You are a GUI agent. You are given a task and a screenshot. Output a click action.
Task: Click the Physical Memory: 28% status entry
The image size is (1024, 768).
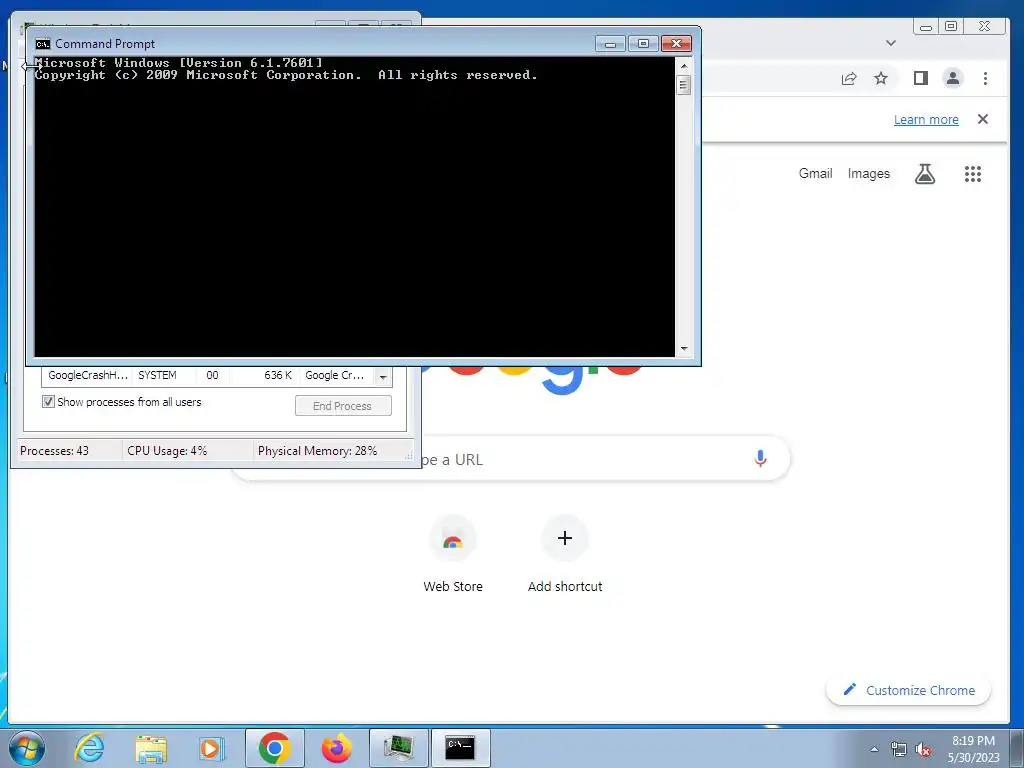[317, 451]
